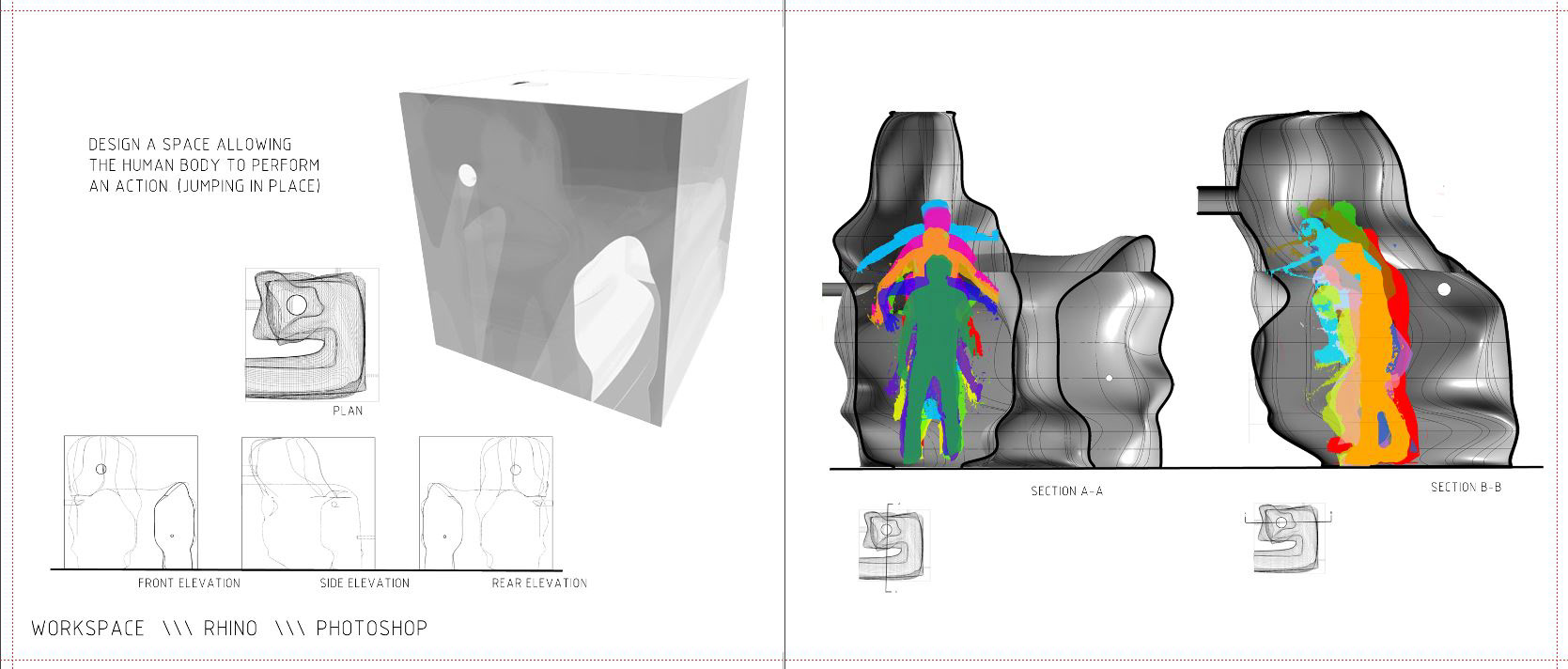Click the key plan below Section B-B
Viewport: 1568px width, 669px height.
click(1287, 537)
